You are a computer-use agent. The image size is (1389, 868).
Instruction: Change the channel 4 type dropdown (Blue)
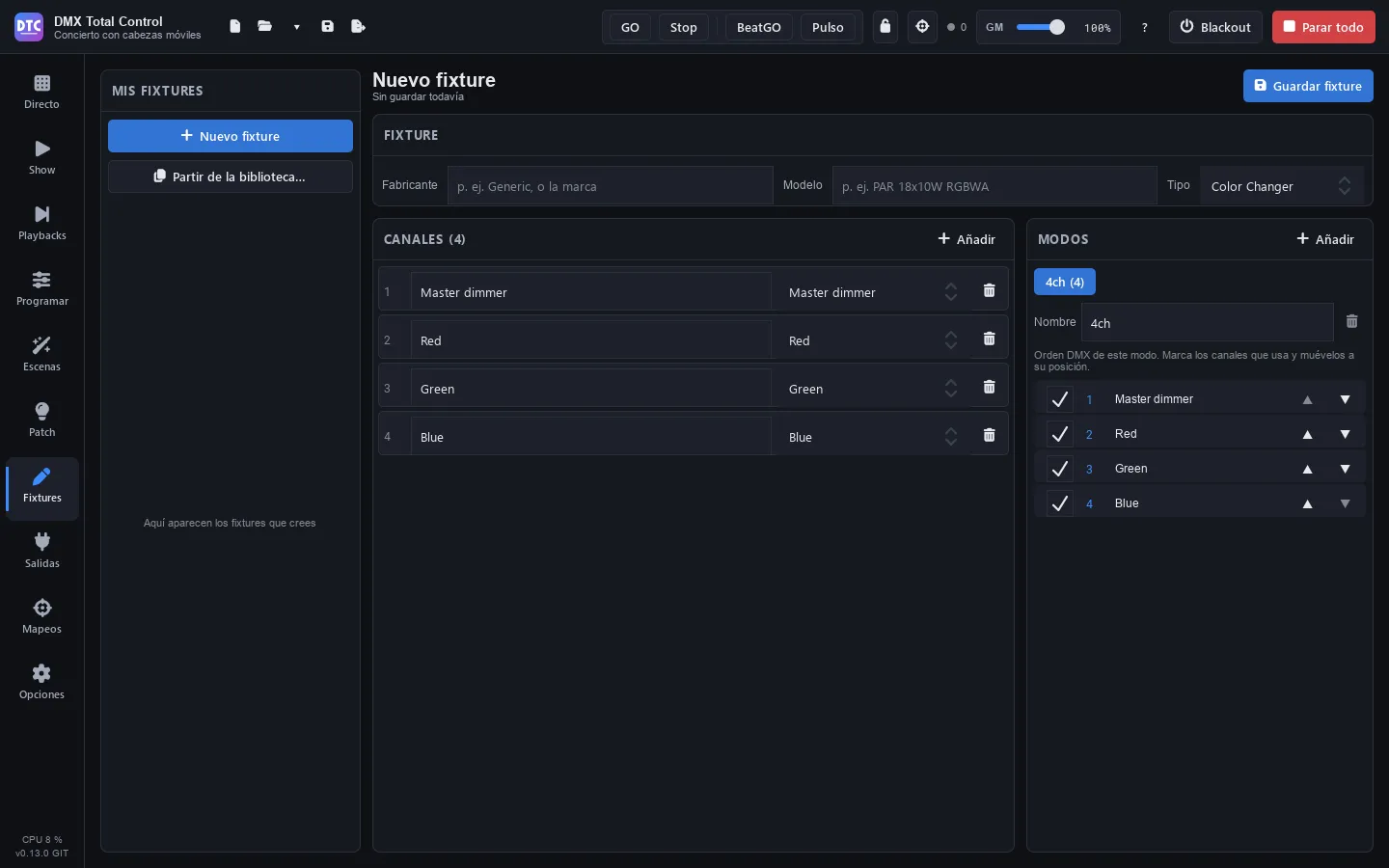(x=872, y=436)
